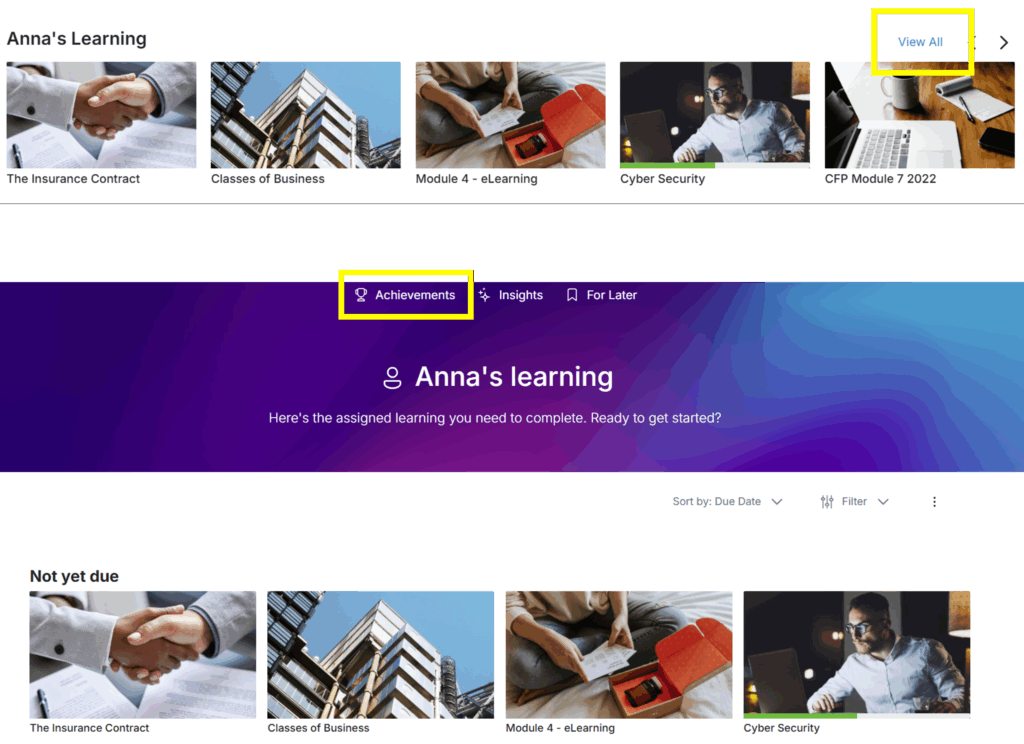The height and width of the screenshot is (744, 1024).
Task: Switch to the Achievements tab
Action: coord(405,295)
